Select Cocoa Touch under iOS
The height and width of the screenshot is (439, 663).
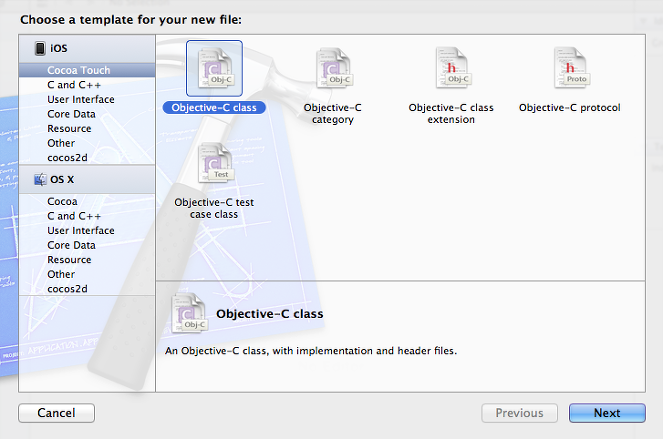click(x=87, y=70)
